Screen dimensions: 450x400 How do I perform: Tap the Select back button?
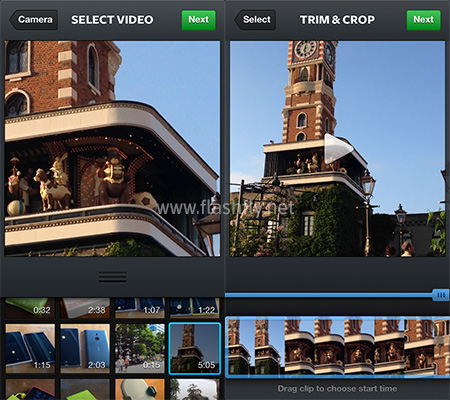point(255,20)
